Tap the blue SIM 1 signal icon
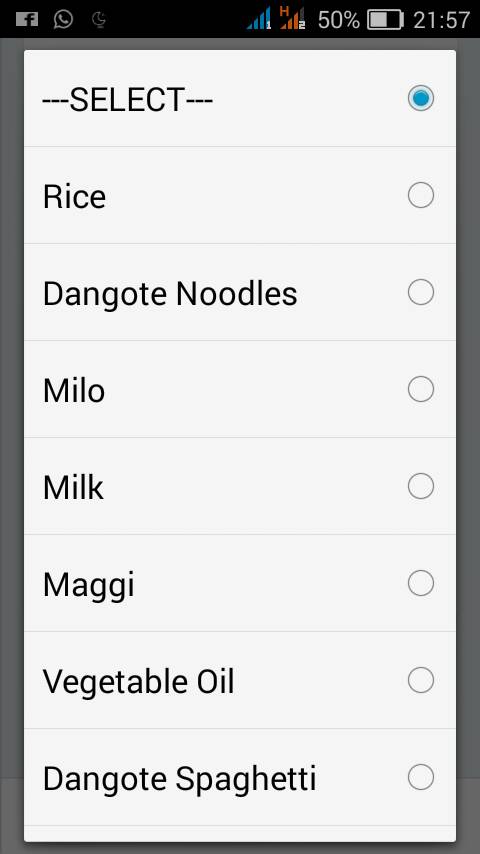The image size is (480, 854). 259,19
